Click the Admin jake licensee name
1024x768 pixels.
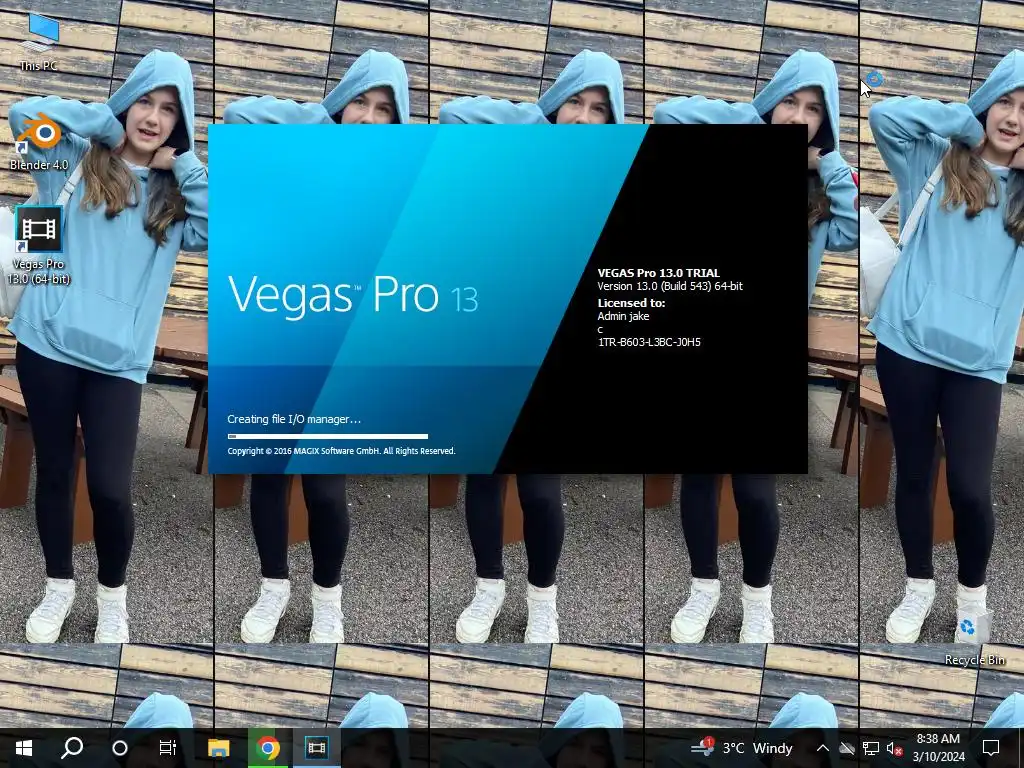[623, 316]
